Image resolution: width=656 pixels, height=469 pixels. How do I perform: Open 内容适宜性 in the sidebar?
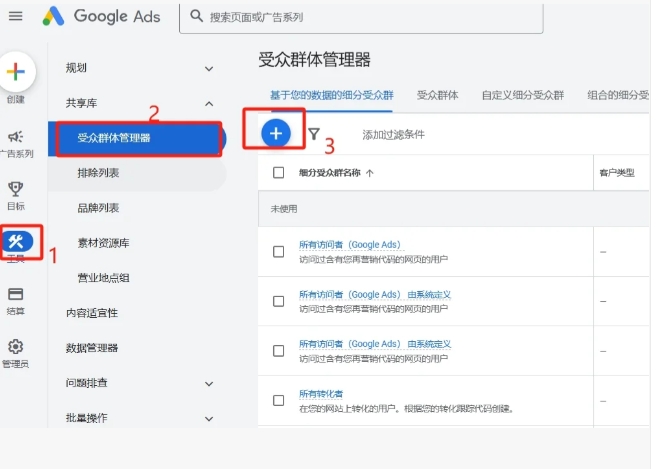coord(92,313)
